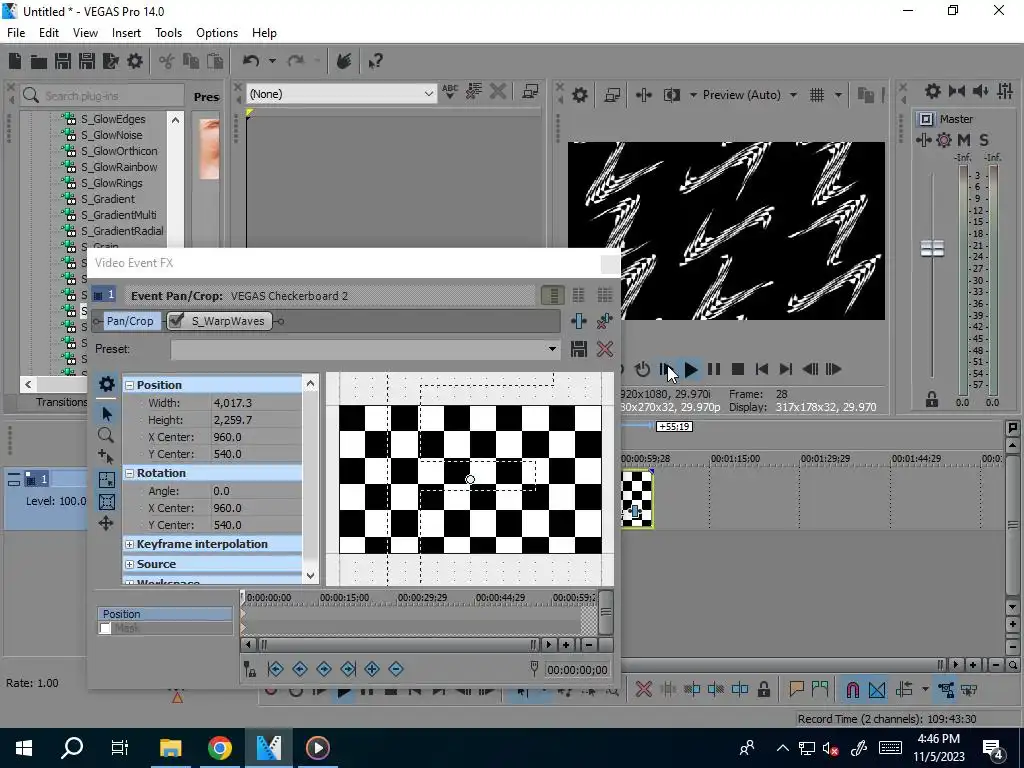Play the video preview
The image size is (1024, 768).
(x=691, y=370)
